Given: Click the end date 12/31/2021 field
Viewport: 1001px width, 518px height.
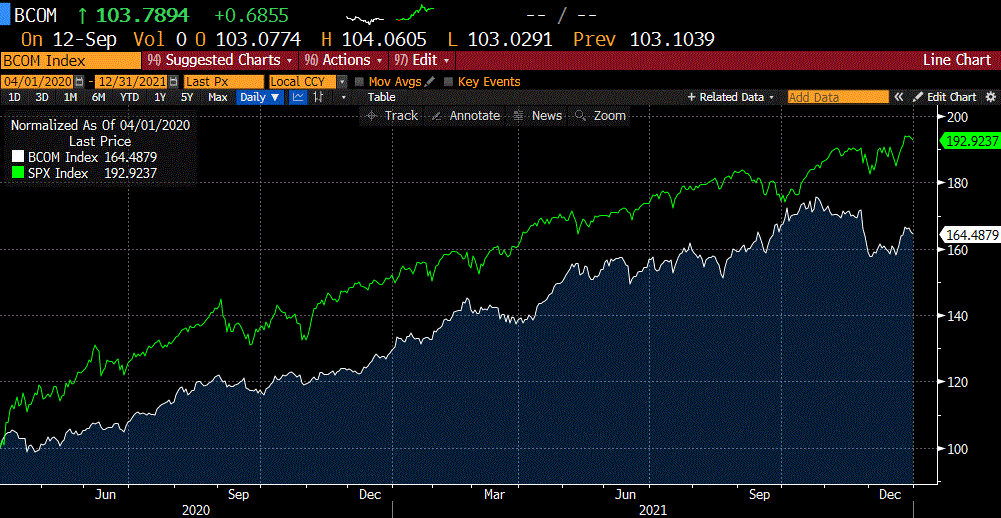Looking at the screenshot, I should (x=132, y=82).
